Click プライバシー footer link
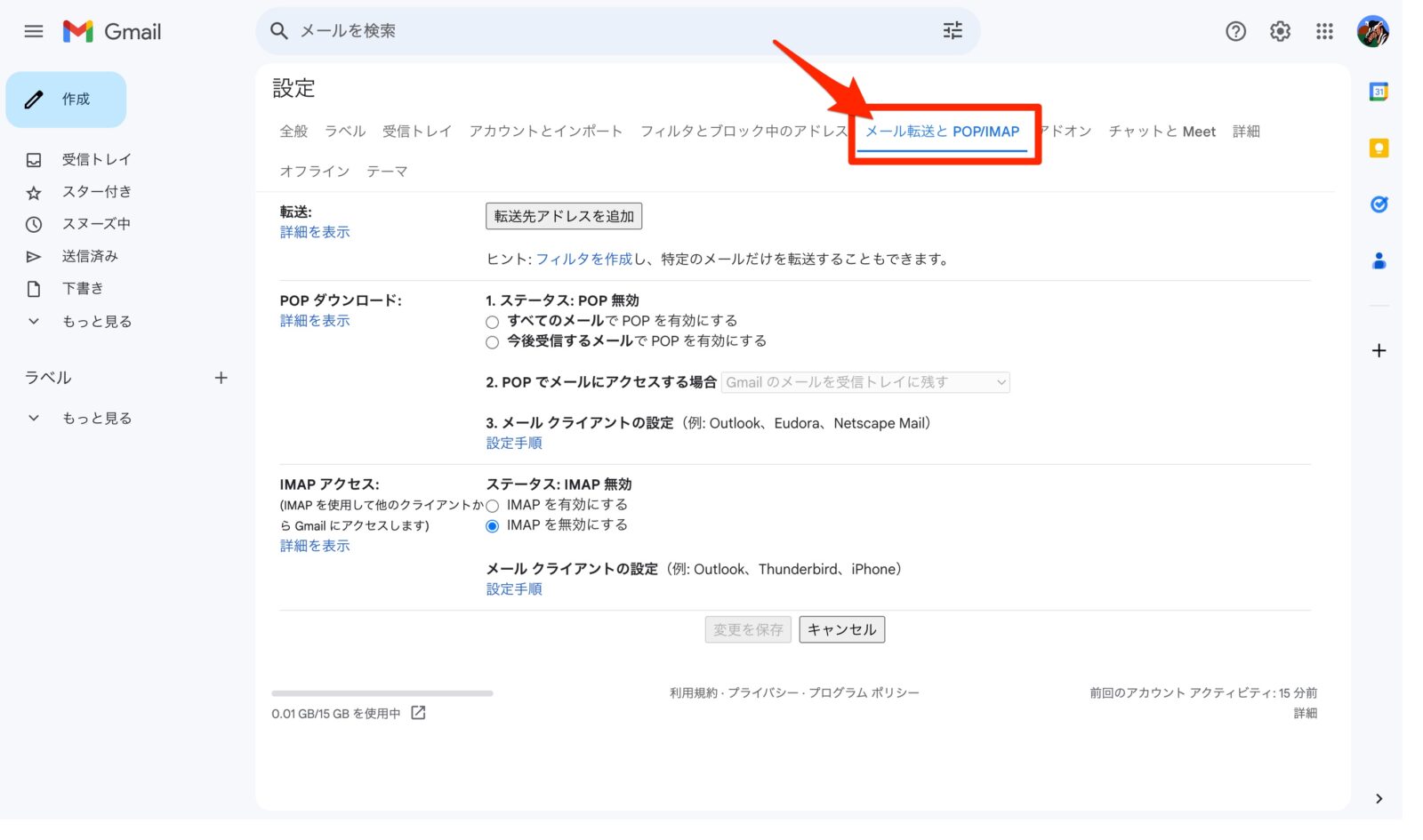The image size is (1423, 840). (x=763, y=693)
